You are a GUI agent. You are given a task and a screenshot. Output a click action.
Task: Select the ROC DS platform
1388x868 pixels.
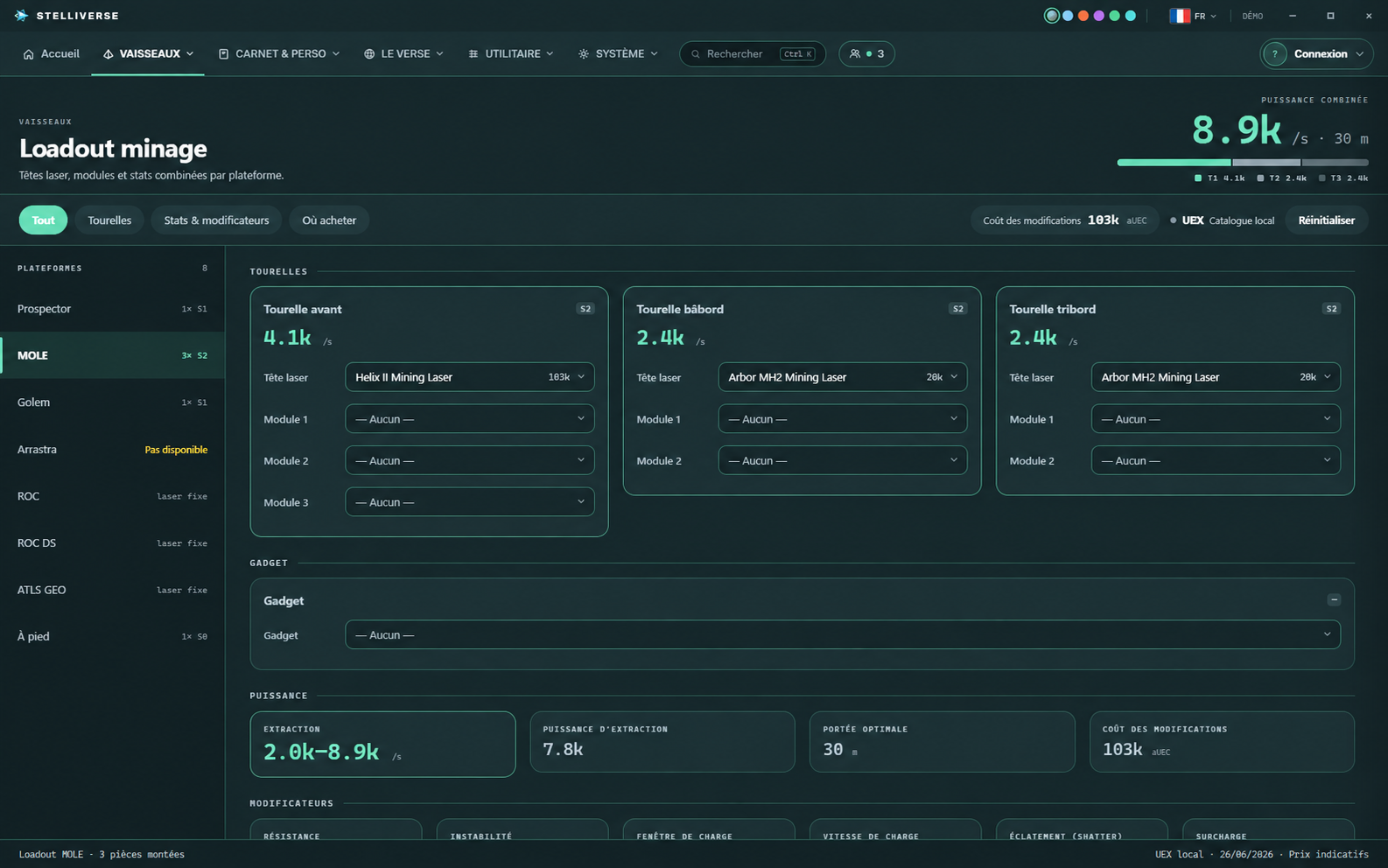[112, 543]
